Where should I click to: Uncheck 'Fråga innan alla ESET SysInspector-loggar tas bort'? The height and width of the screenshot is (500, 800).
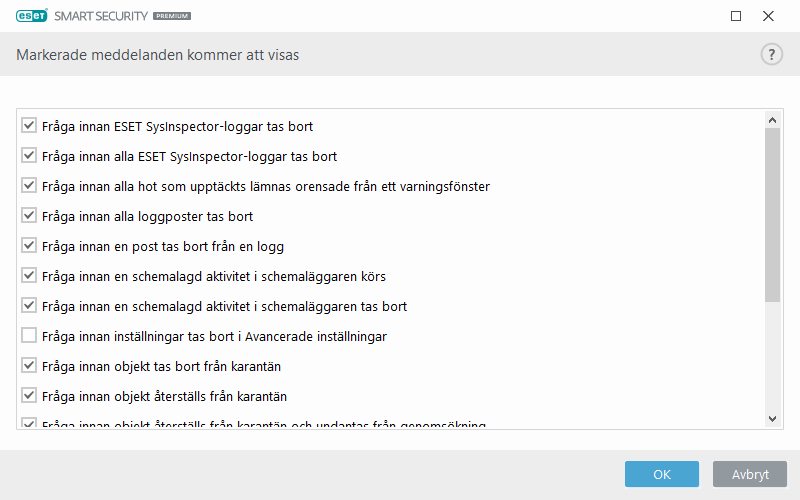[x=29, y=156]
